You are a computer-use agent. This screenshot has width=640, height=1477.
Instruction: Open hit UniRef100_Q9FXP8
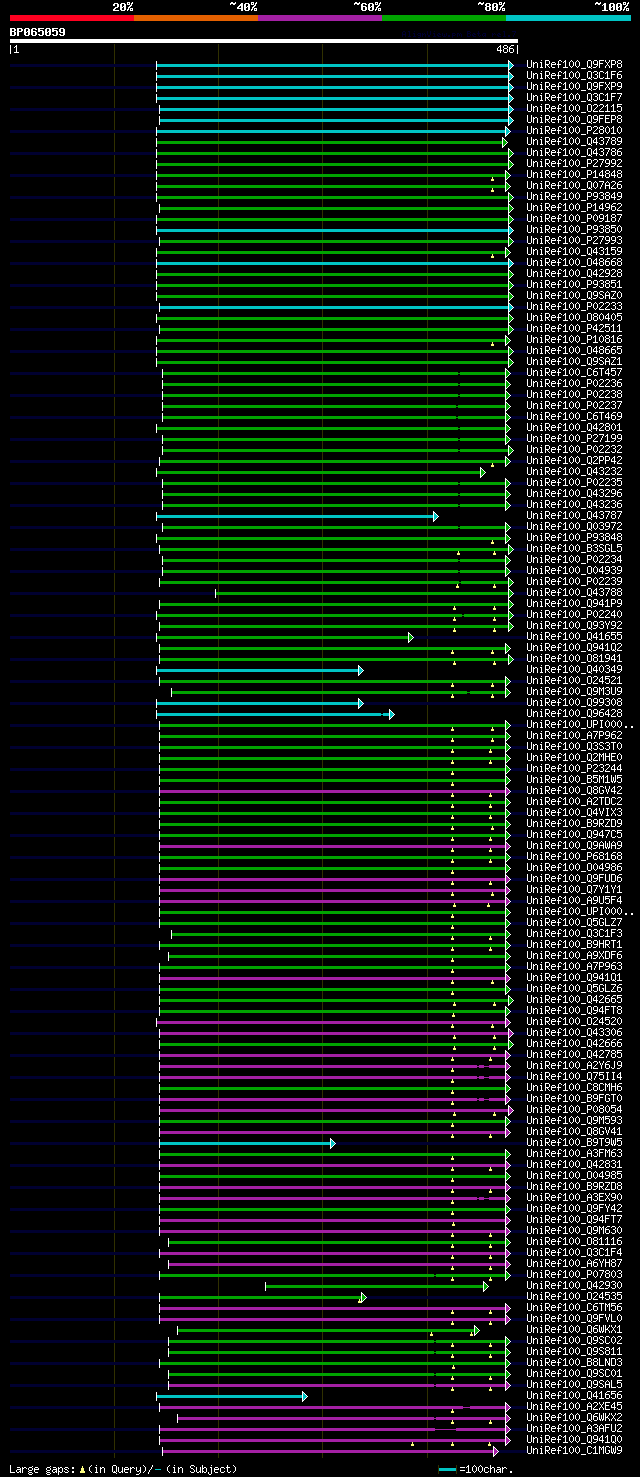pos(574,64)
